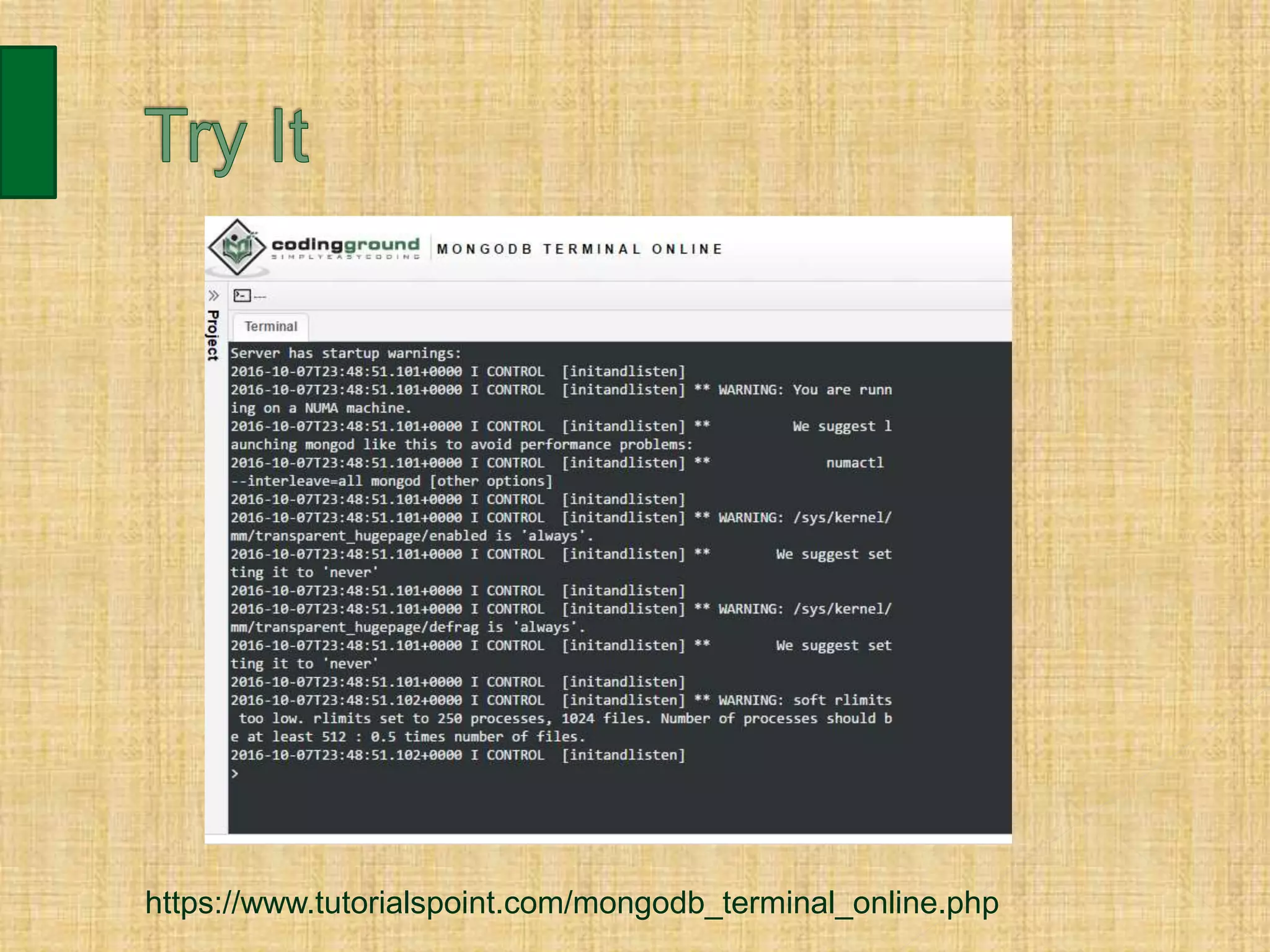Click the terminal prompt line
The image size is (1270, 952).
pos(235,773)
